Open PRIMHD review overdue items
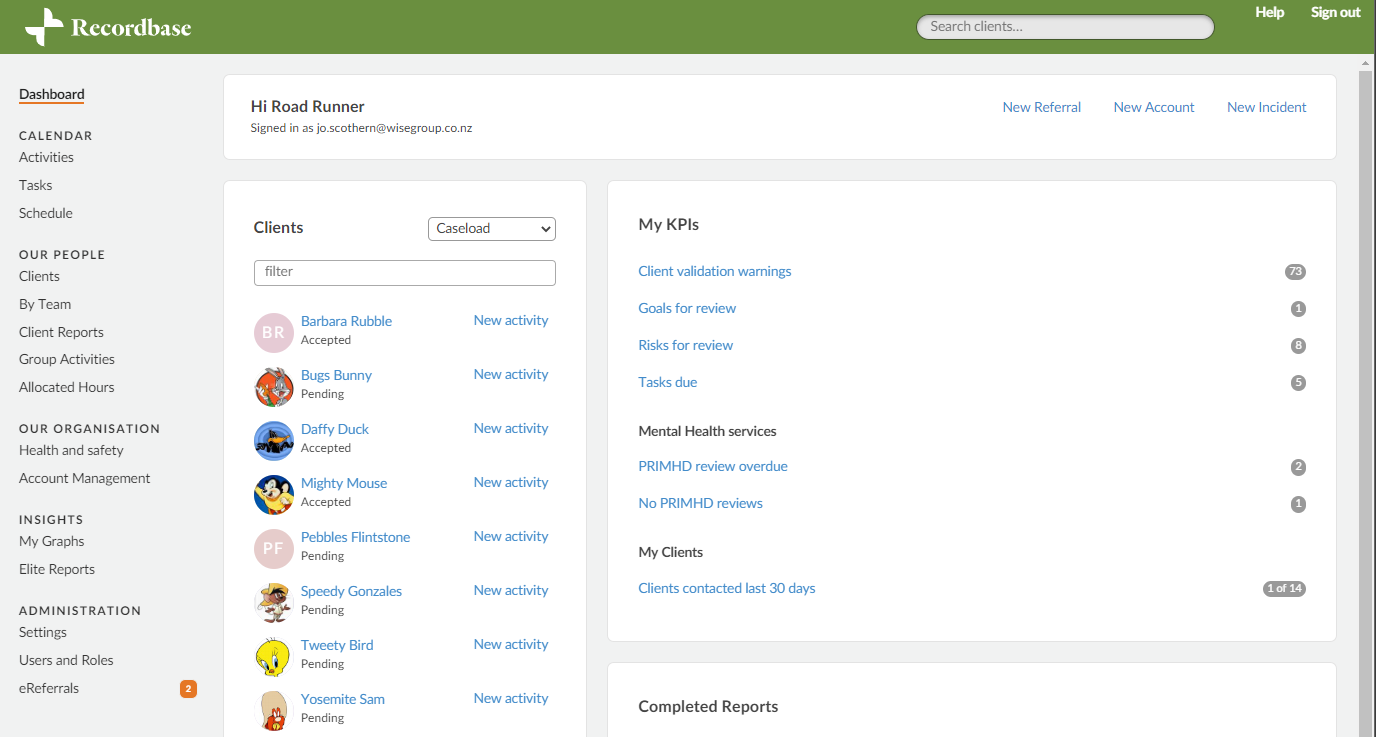This screenshot has width=1376, height=737. coord(712,466)
